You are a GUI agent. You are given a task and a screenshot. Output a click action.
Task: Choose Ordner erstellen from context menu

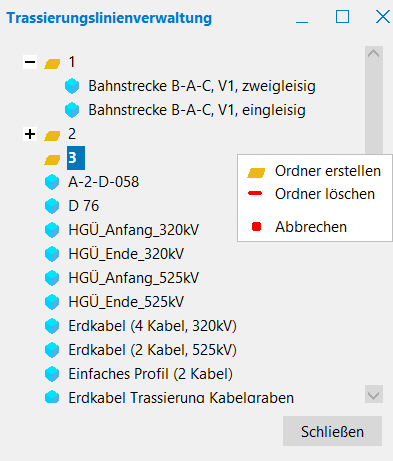(314, 171)
